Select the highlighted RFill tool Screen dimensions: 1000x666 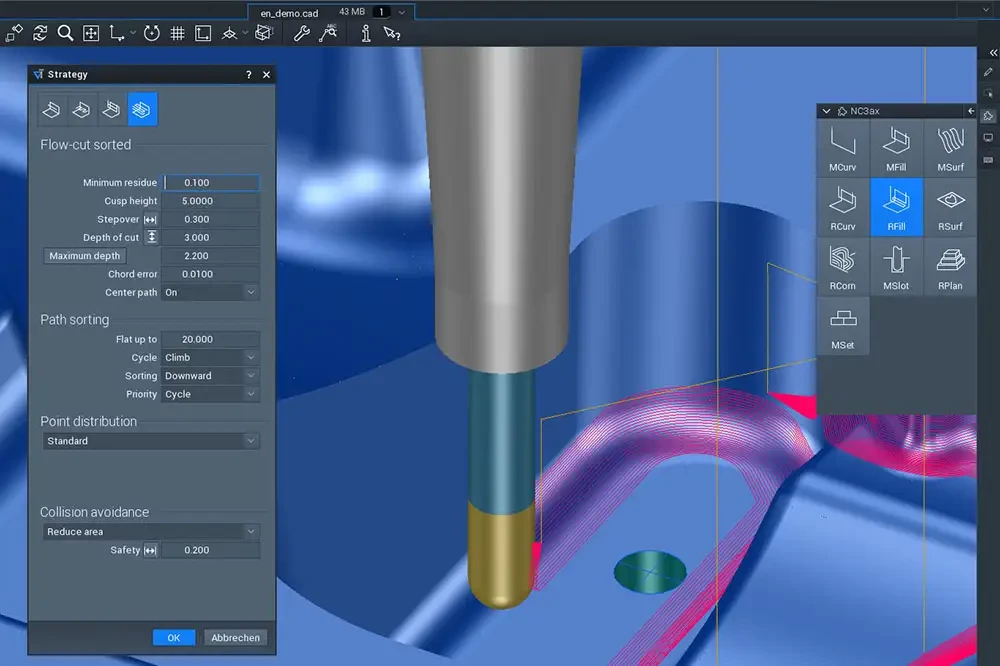pos(896,207)
